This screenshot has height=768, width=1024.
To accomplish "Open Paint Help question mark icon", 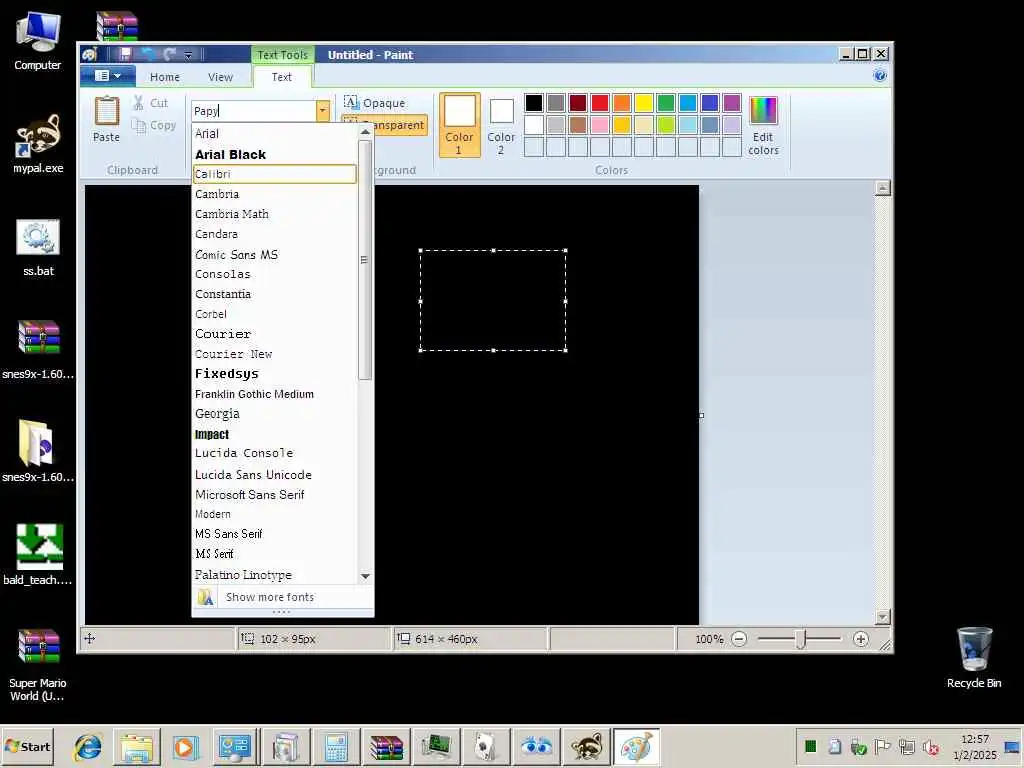I will point(880,76).
